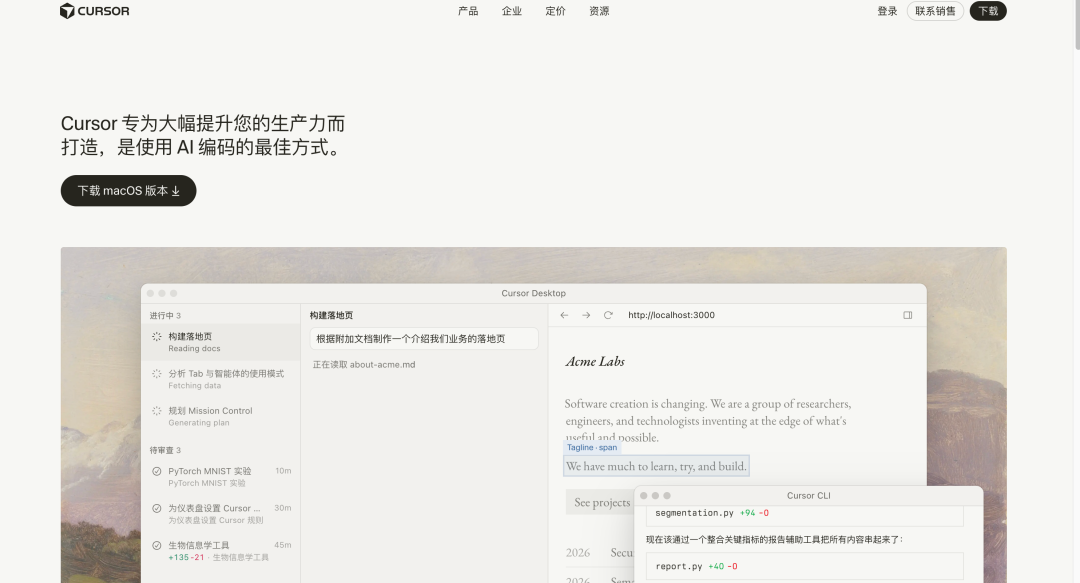The height and width of the screenshot is (583, 1080).
Task: Open the 产品 menu
Action: coord(468,11)
